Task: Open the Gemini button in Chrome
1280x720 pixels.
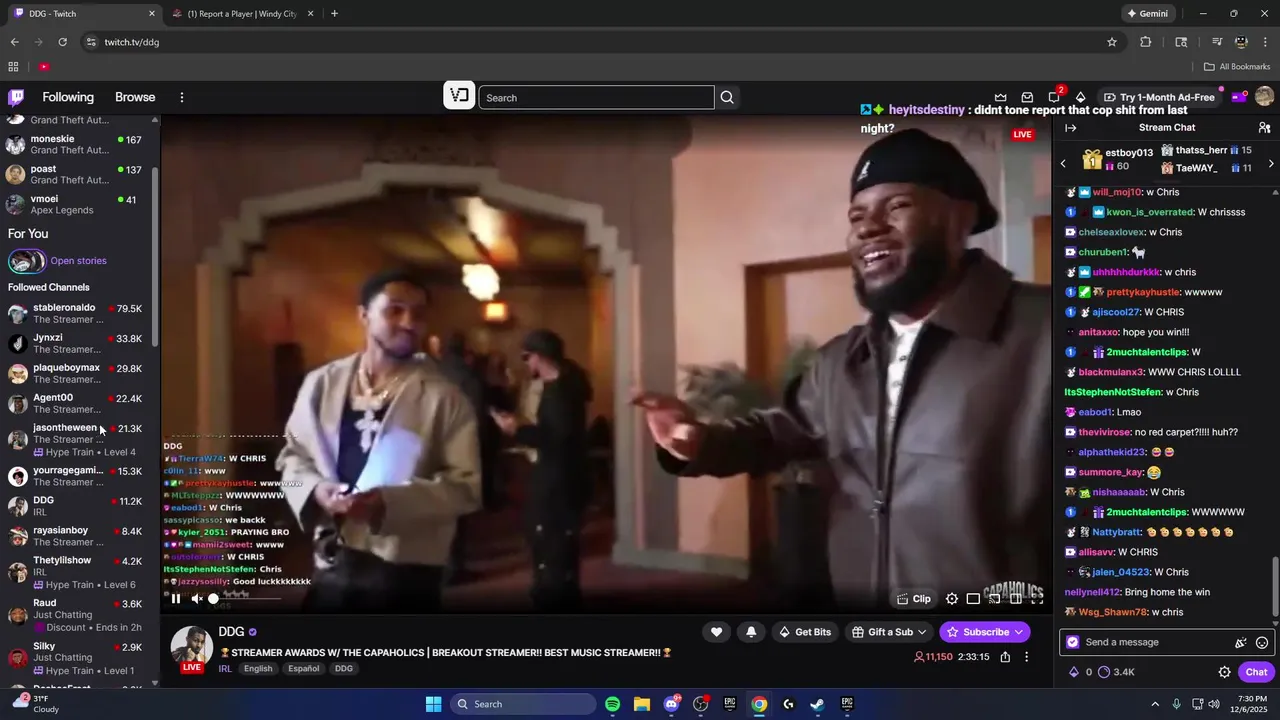Action: pyautogui.click(x=1147, y=14)
